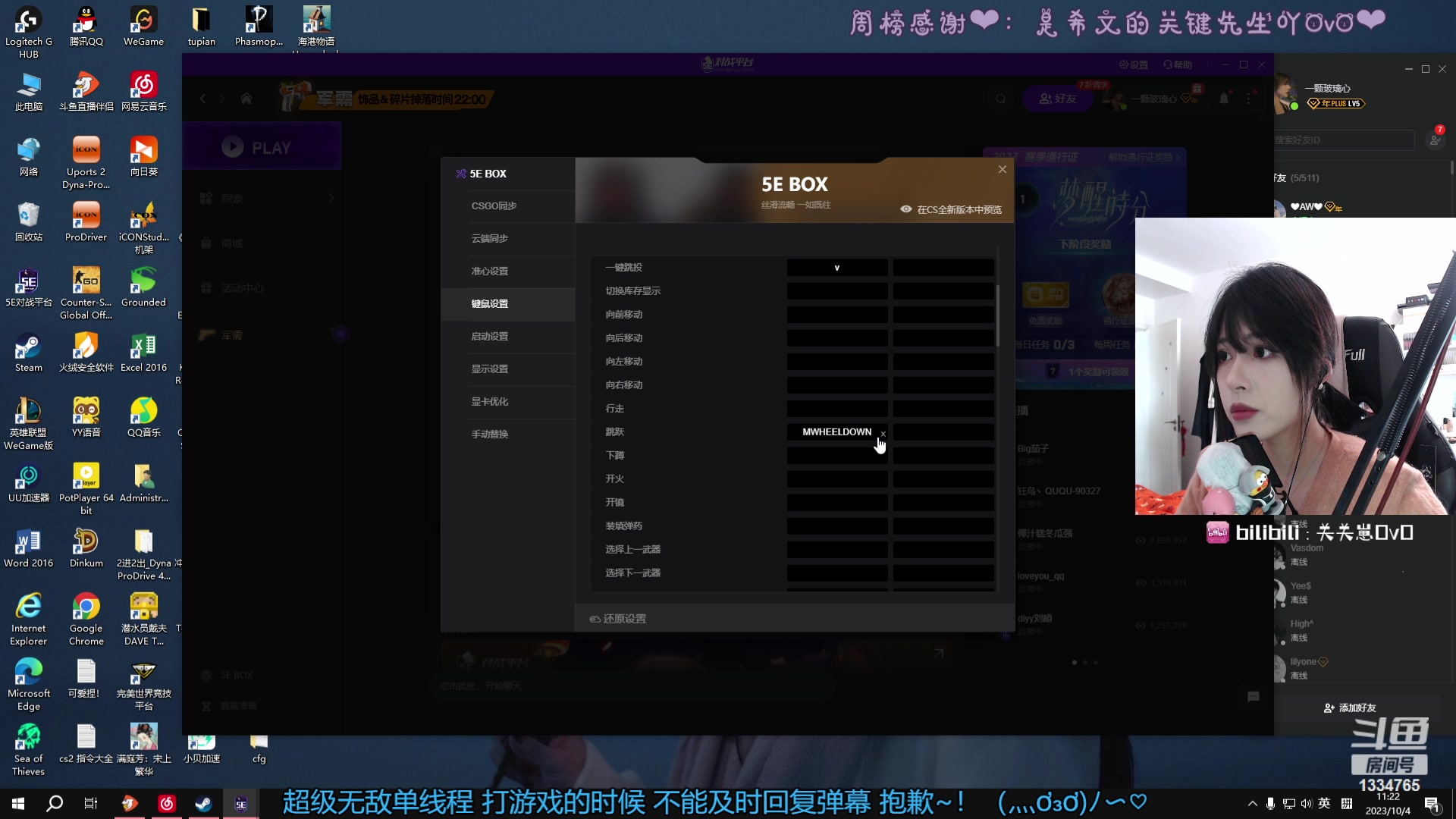1456x819 pixels.
Task: Click 添加好友 in friends panel
Action: (1350, 708)
